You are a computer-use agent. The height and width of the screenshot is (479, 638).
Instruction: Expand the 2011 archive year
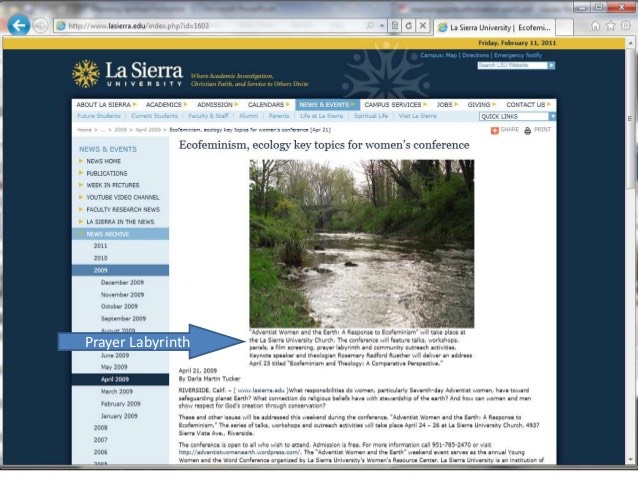pos(100,246)
